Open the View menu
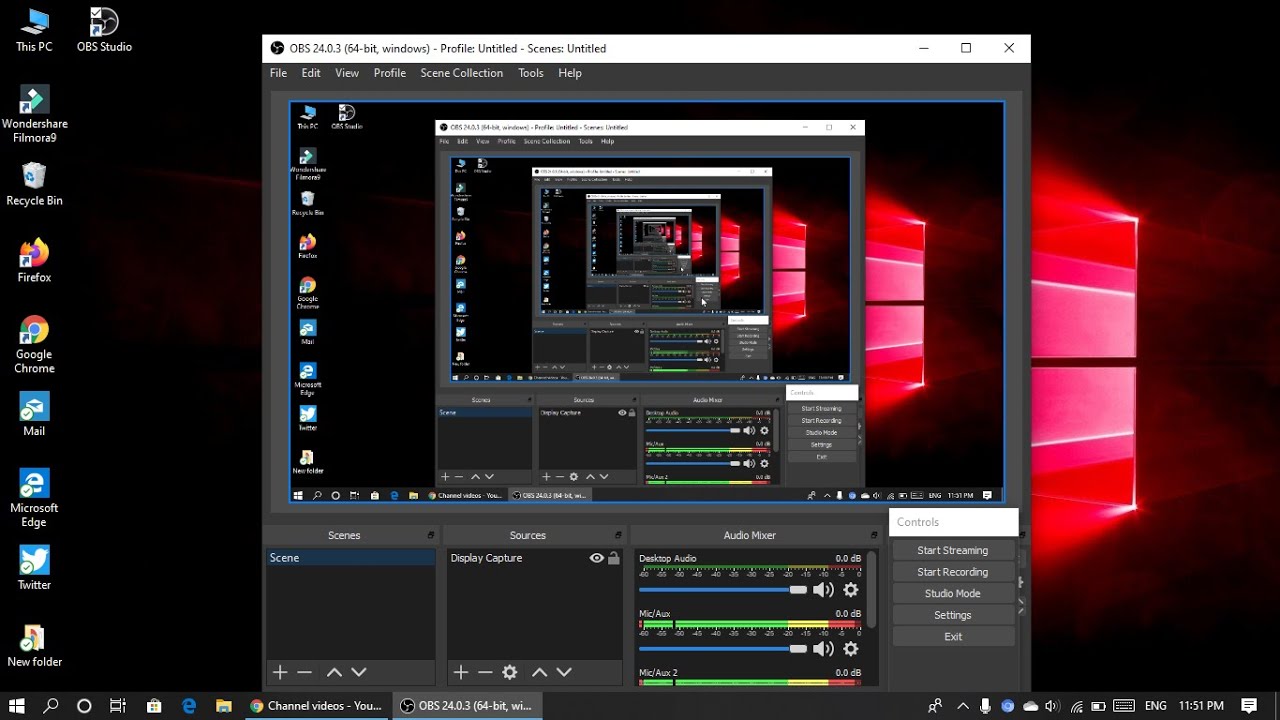The width and height of the screenshot is (1280, 720). [x=347, y=73]
